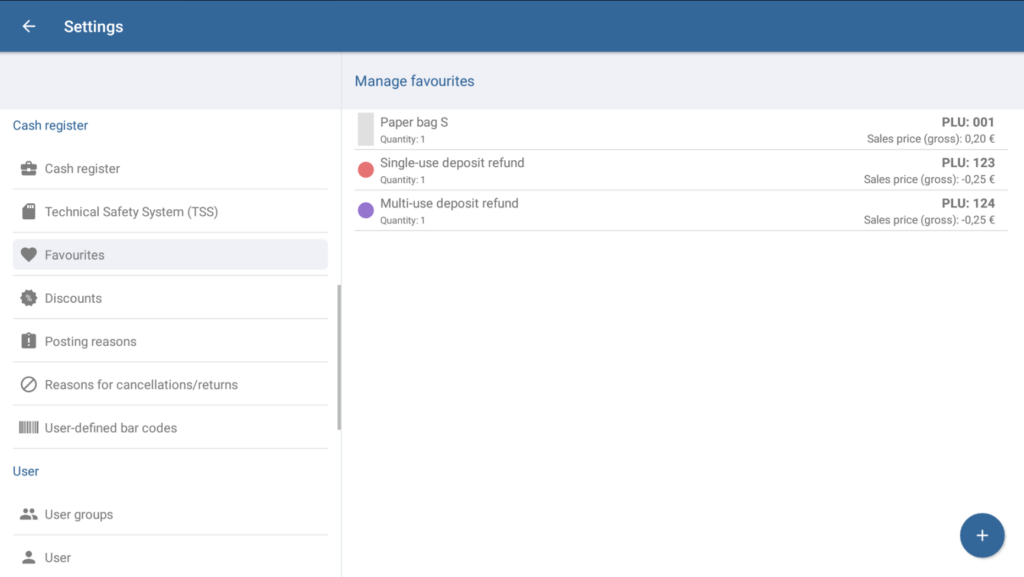Image resolution: width=1024 pixels, height=577 pixels.
Task: Click the sidebar vertical scrollbar
Action: point(339,357)
